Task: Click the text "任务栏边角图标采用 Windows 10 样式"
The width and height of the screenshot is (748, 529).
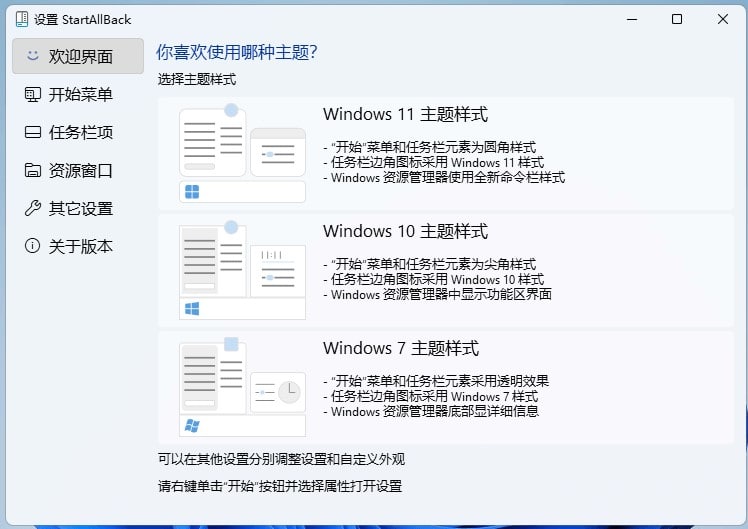Action: [x=437, y=280]
